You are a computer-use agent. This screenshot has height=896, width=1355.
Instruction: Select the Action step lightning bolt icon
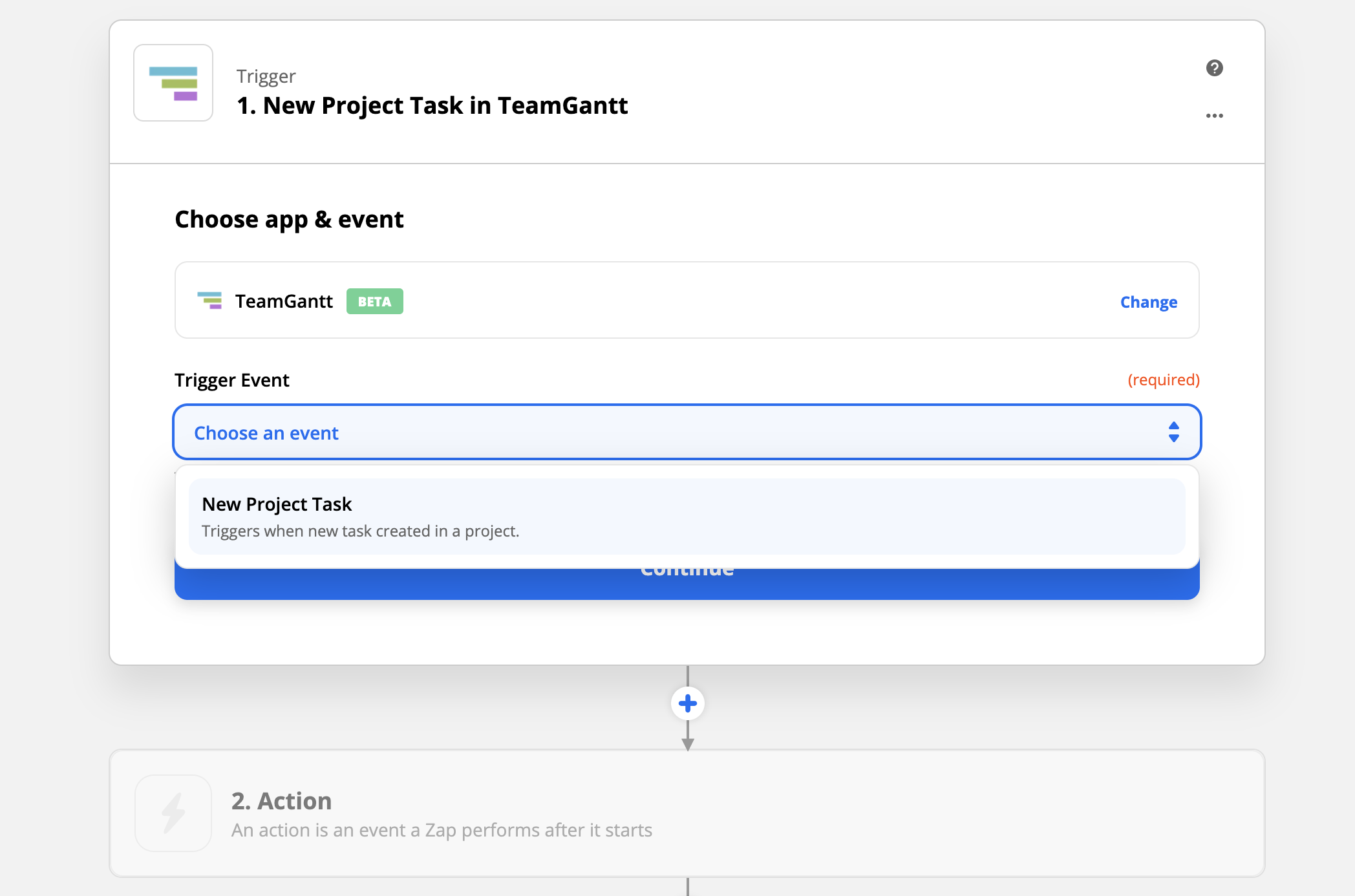pos(173,813)
